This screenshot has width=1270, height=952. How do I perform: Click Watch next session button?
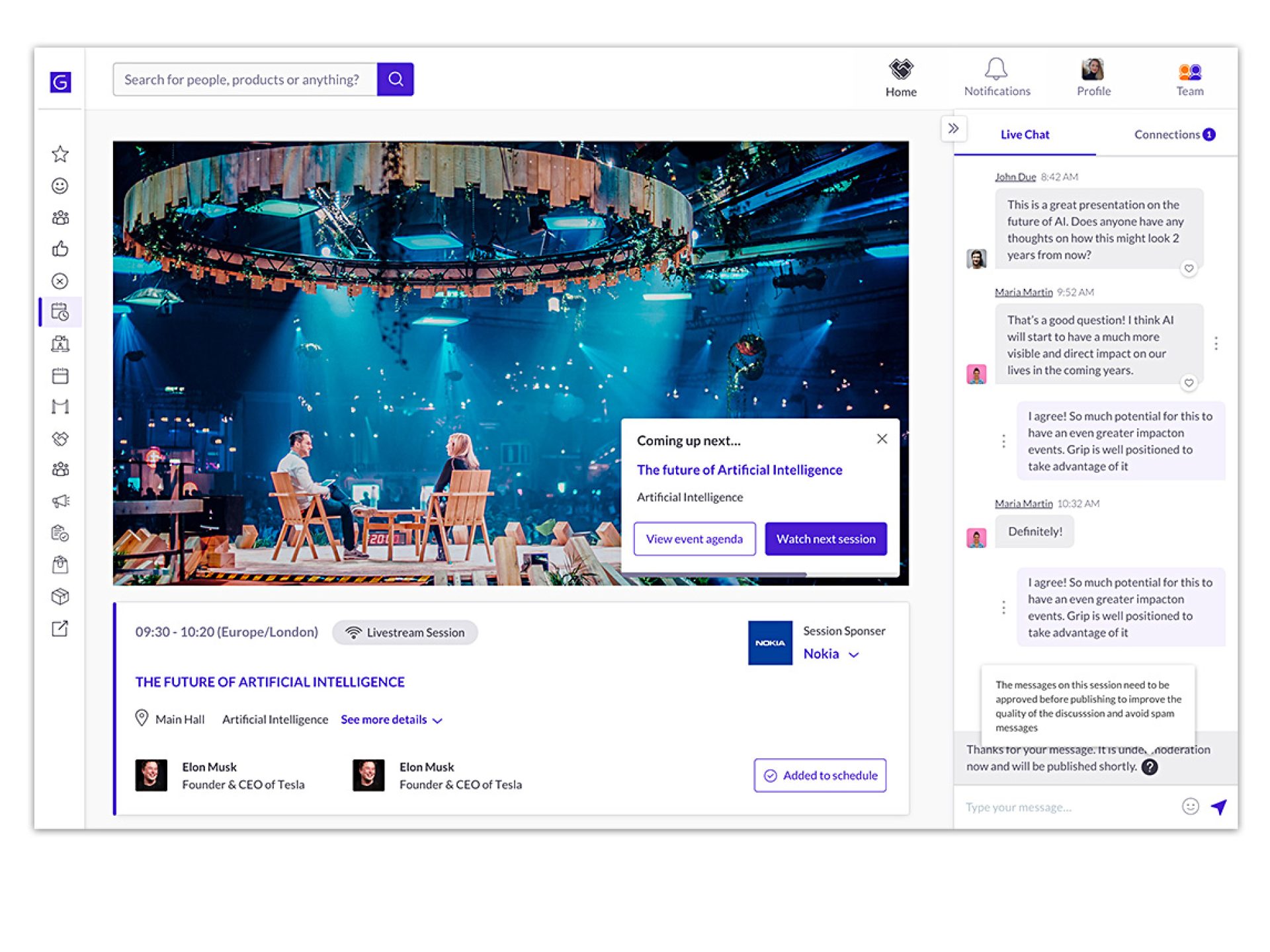[x=826, y=539]
